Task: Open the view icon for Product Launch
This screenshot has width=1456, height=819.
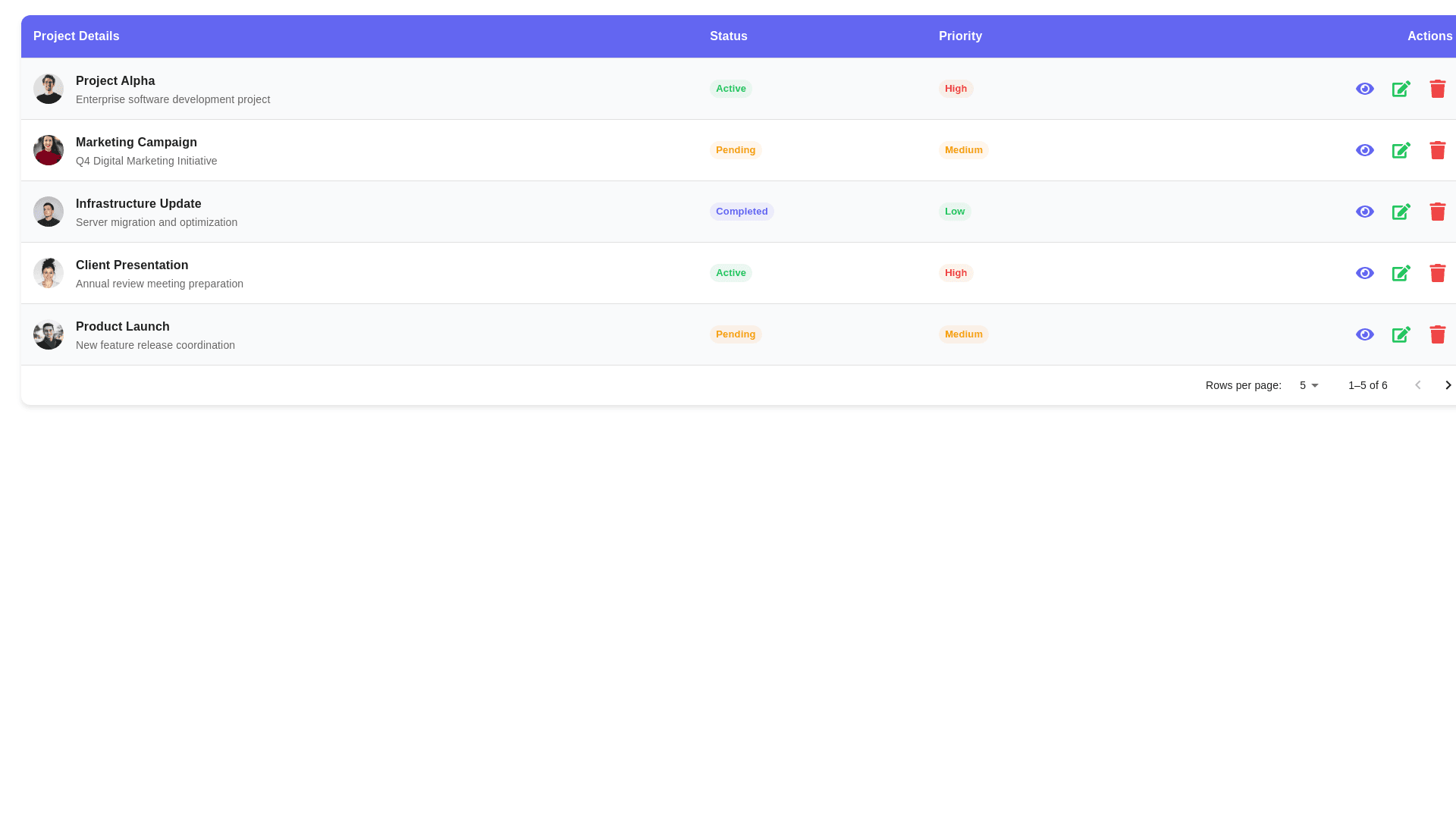Action: tap(1364, 334)
